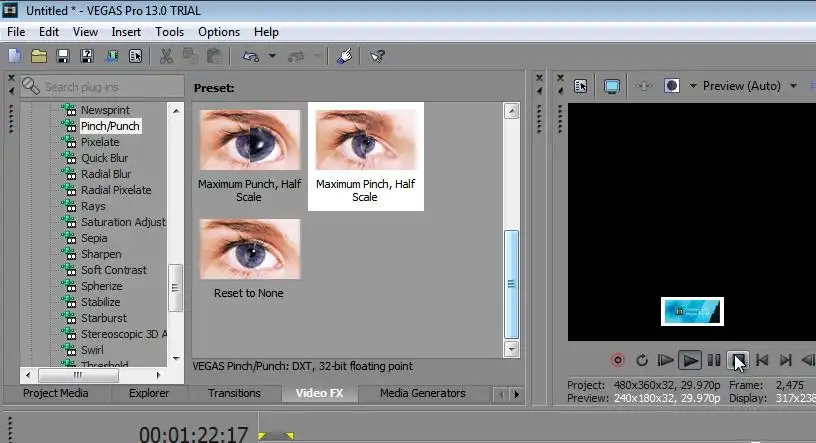Viewport: 816px width, 443px height.
Task: Open the Insert menu
Action: [x=126, y=32]
